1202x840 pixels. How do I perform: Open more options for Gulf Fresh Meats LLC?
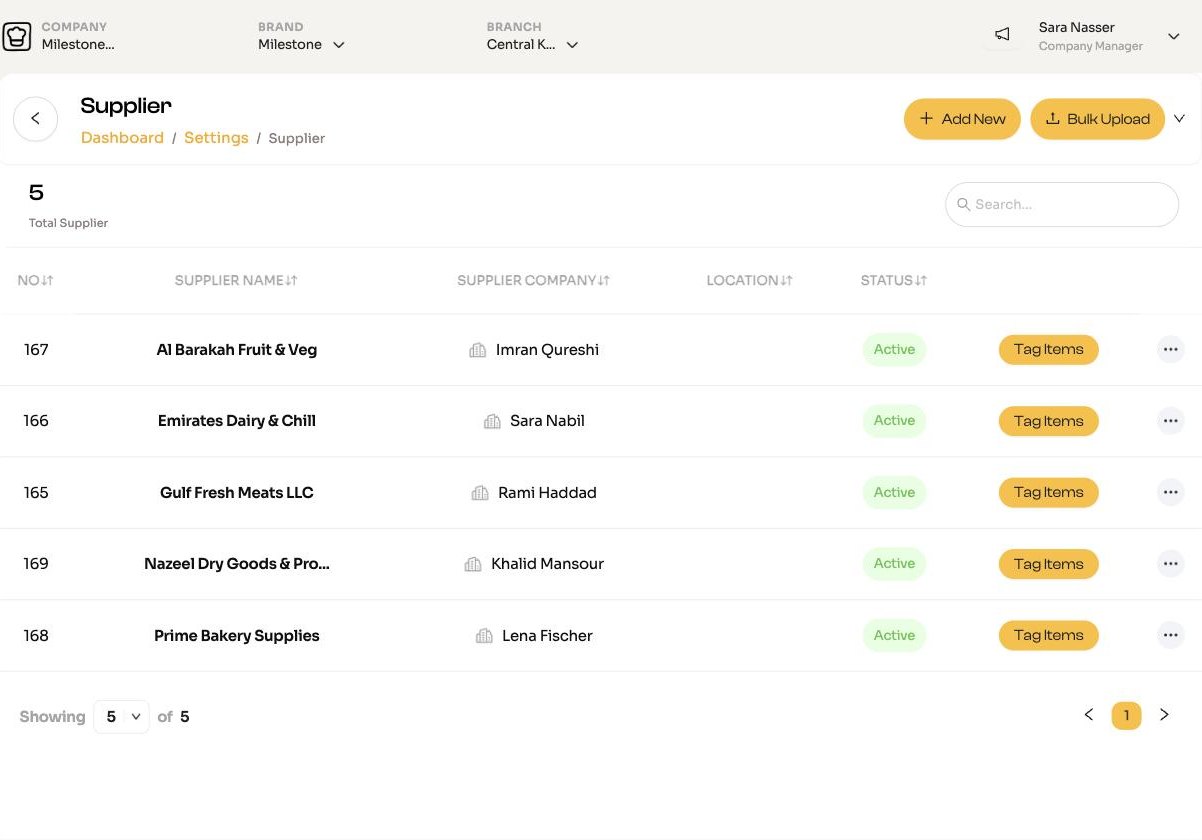pyautogui.click(x=1170, y=492)
